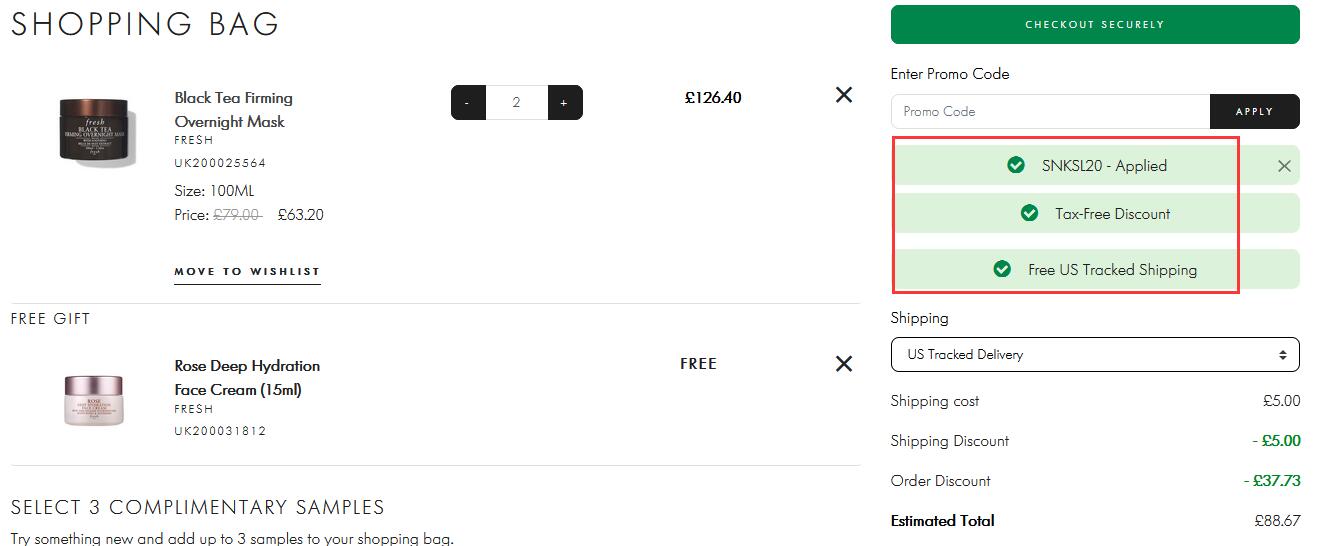
Task: Remove Black Tea Firming Overnight Mask from bag
Action: point(844,95)
